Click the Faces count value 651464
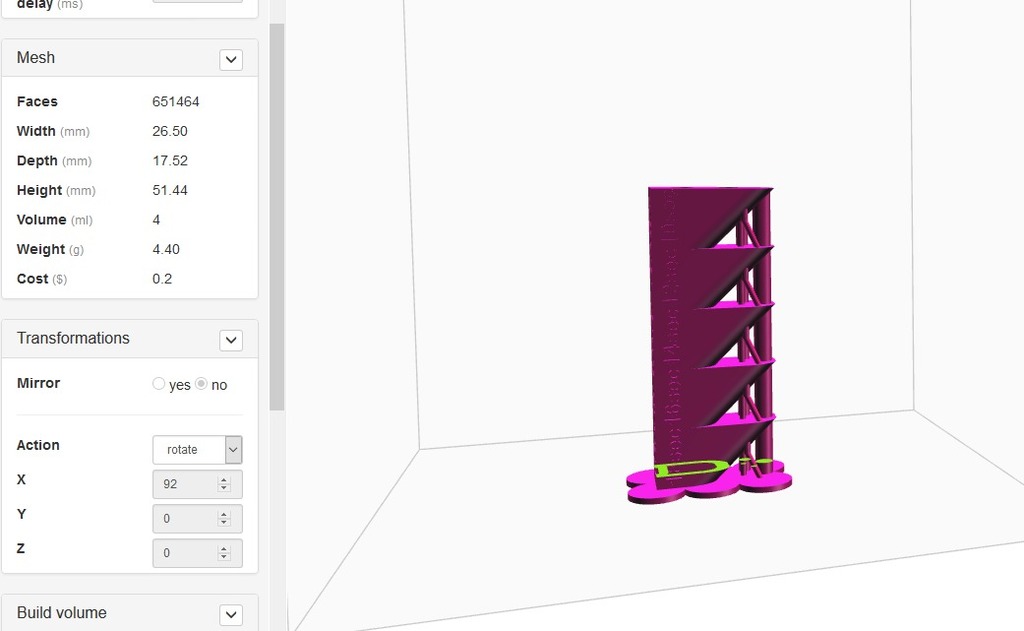Image resolution: width=1024 pixels, height=631 pixels. [177, 101]
